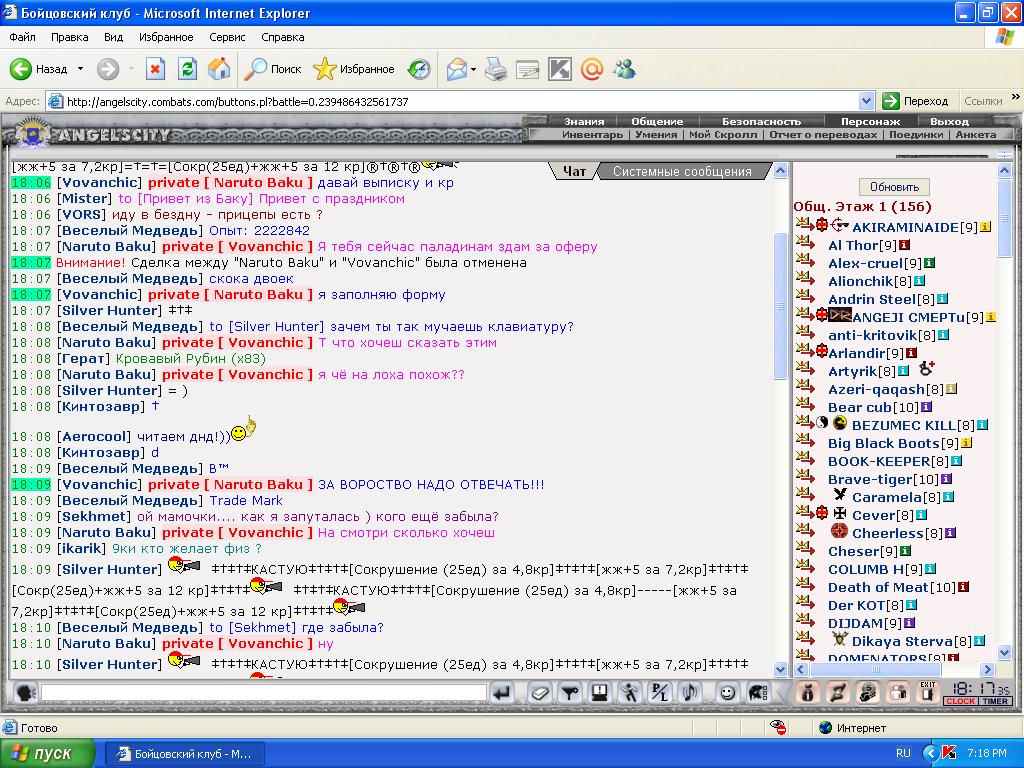The image size is (1024, 768).
Task: Click the computer monitor icon in chat bar
Action: pyautogui.click(x=600, y=692)
